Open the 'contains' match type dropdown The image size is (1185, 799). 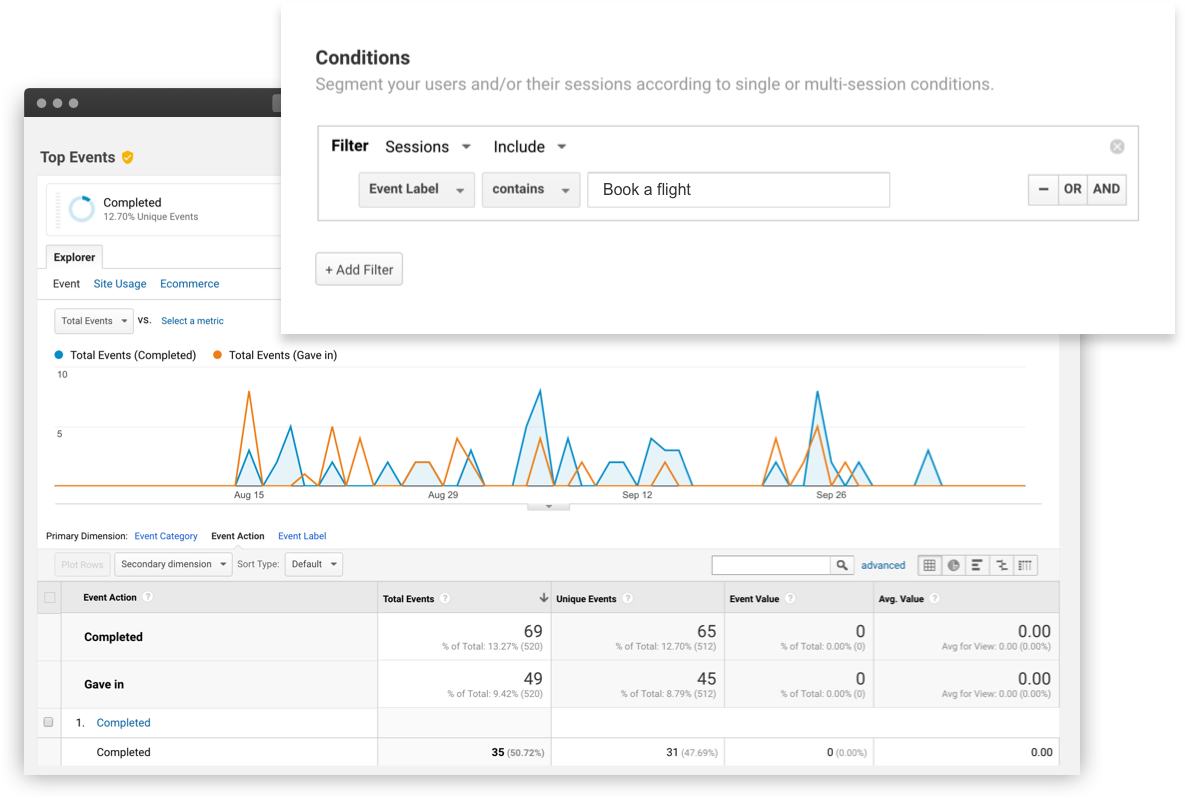point(530,189)
